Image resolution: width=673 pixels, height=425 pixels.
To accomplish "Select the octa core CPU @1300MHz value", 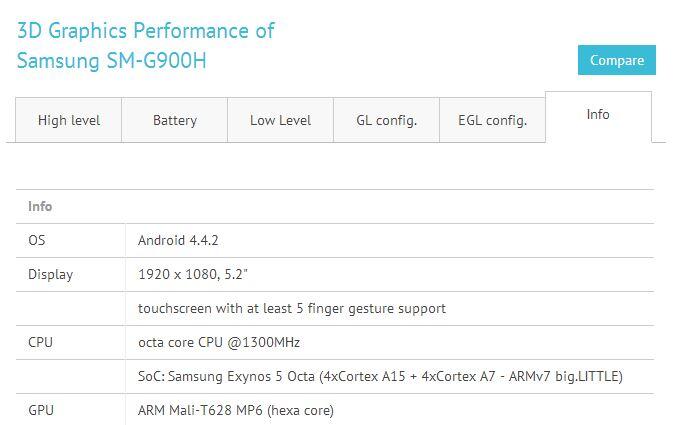I will (x=219, y=343).
